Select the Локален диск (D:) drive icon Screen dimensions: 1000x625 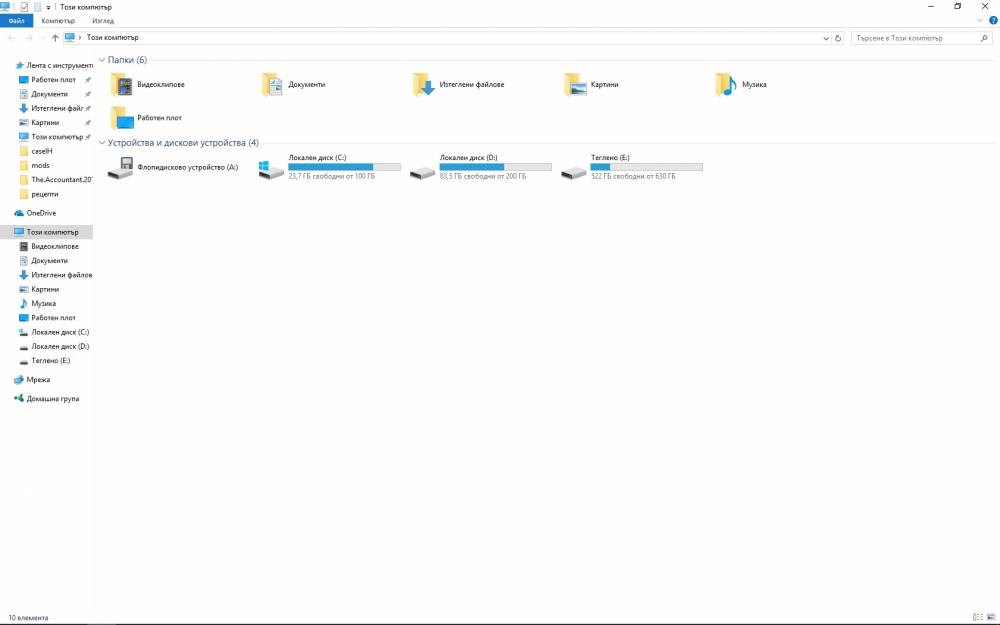pyautogui.click(x=422, y=172)
